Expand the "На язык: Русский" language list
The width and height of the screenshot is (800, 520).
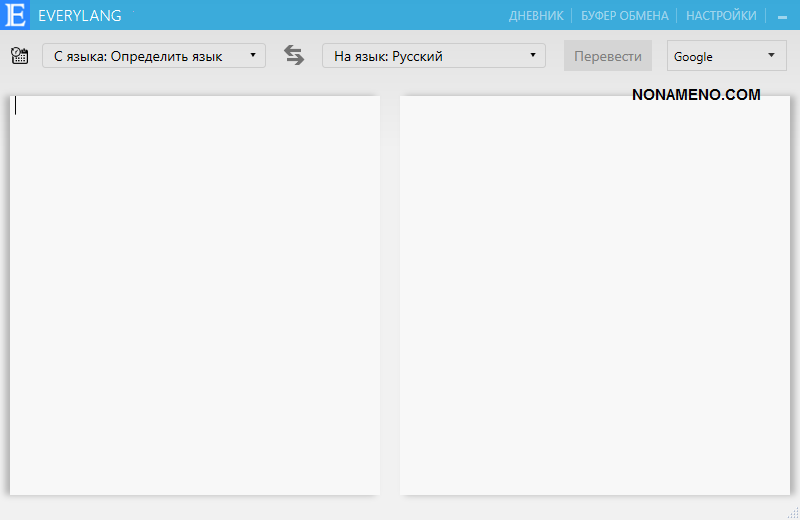433,56
